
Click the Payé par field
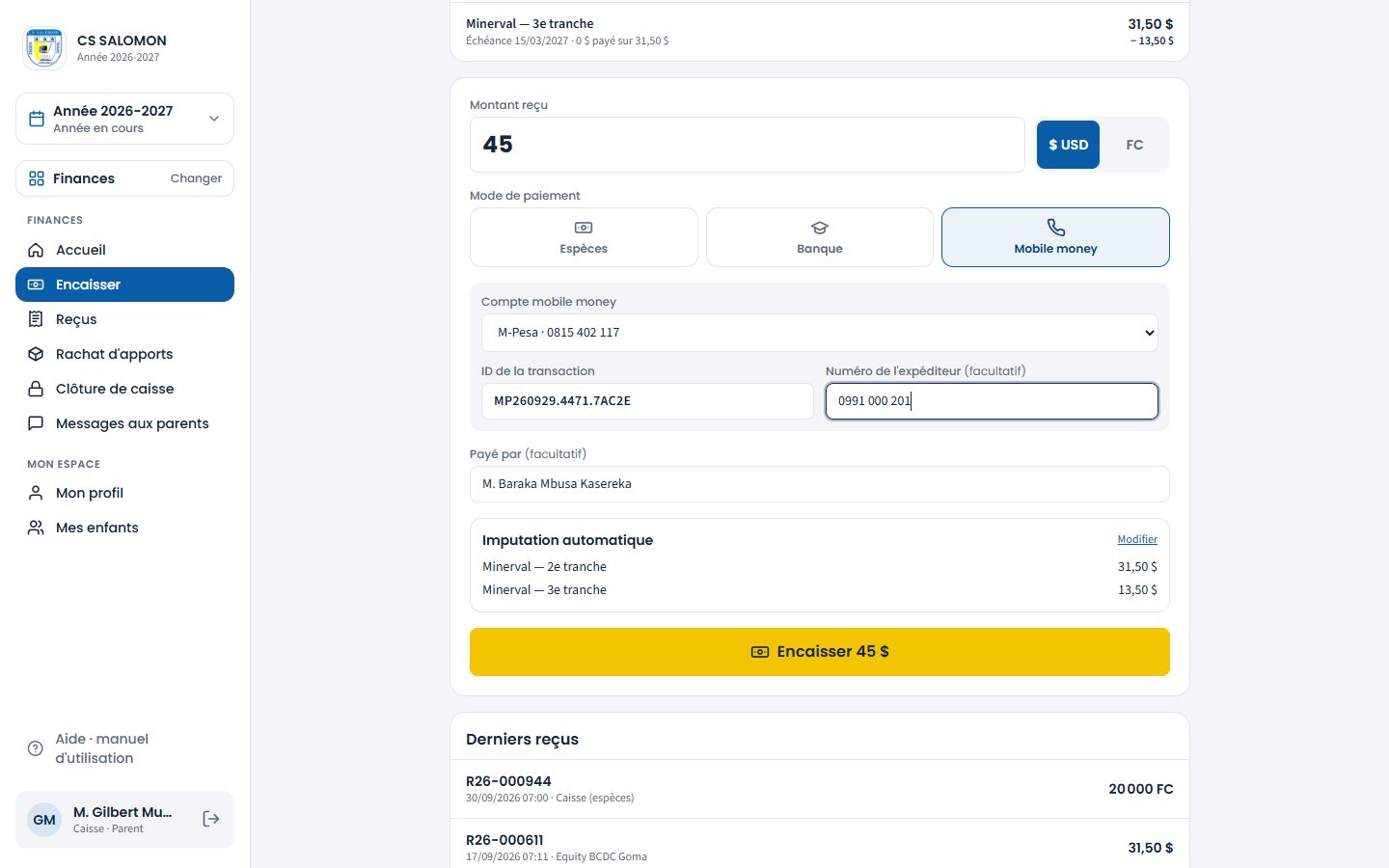[820, 484]
